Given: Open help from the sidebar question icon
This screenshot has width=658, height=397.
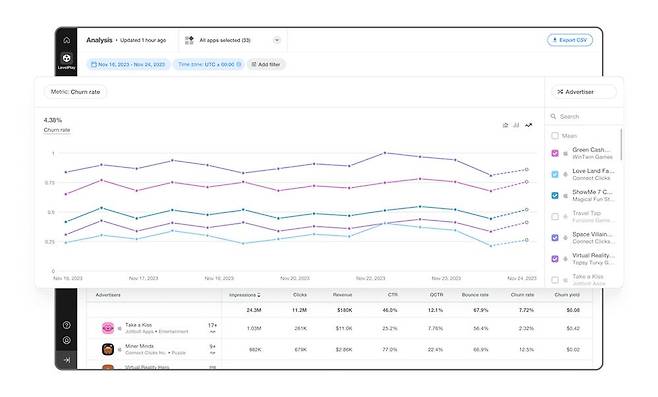Looking at the screenshot, I should pos(66,325).
